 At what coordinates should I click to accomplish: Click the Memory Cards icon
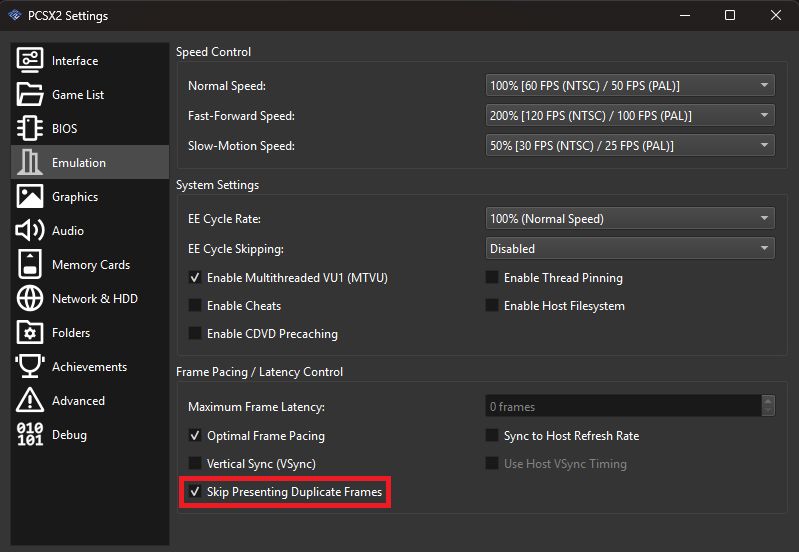point(30,264)
